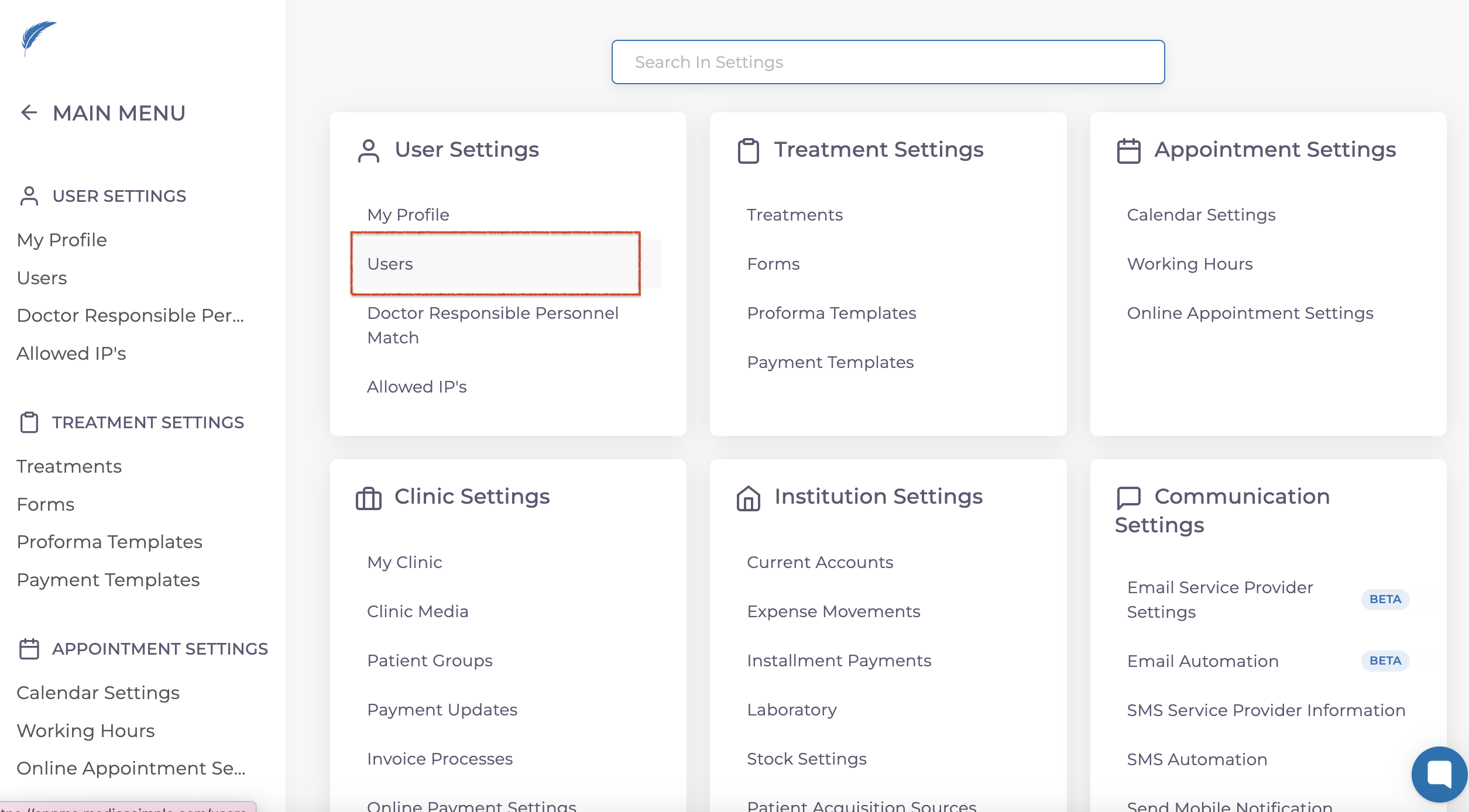The width and height of the screenshot is (1469, 812).
Task: Open Patient Groups under Clinic Settings
Action: (430, 660)
